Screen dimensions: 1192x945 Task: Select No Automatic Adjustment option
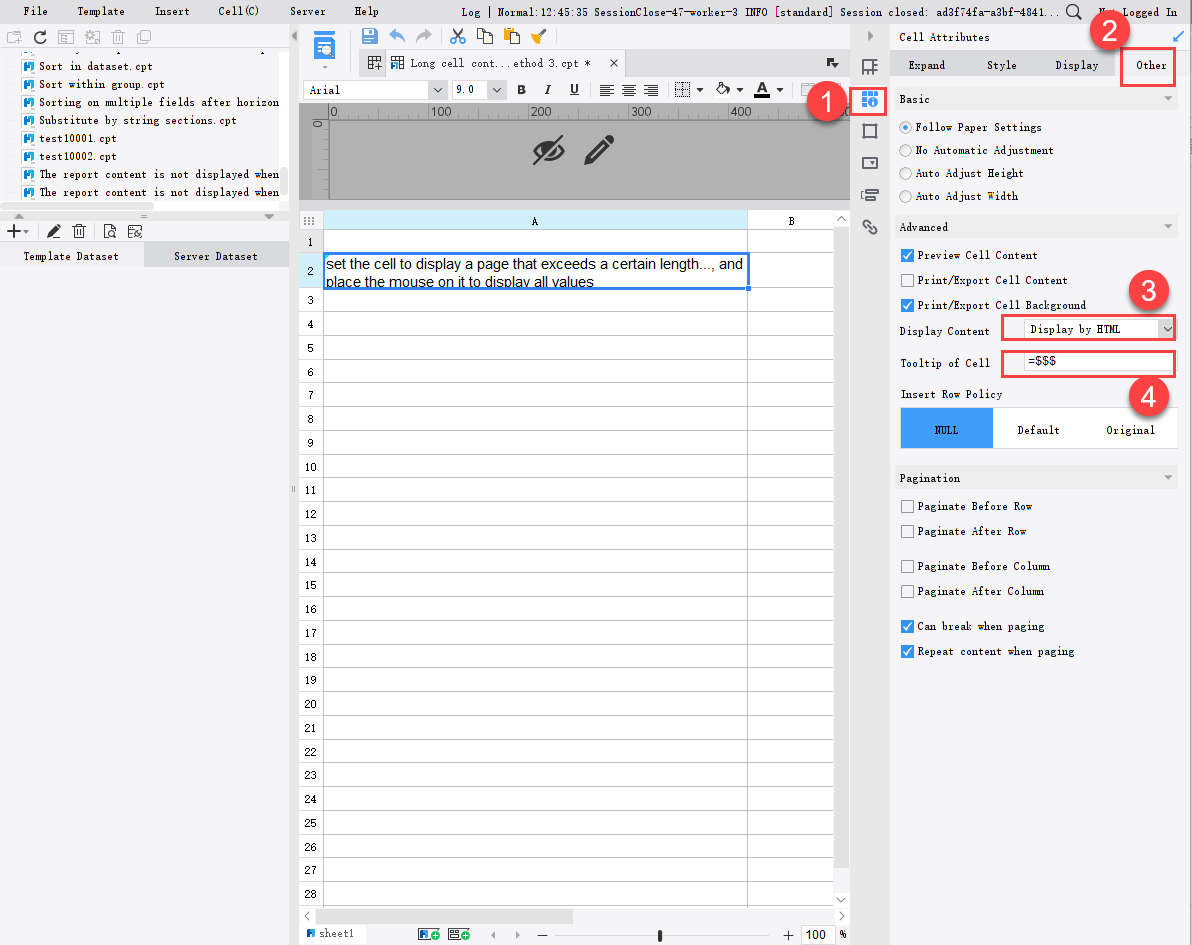(905, 151)
